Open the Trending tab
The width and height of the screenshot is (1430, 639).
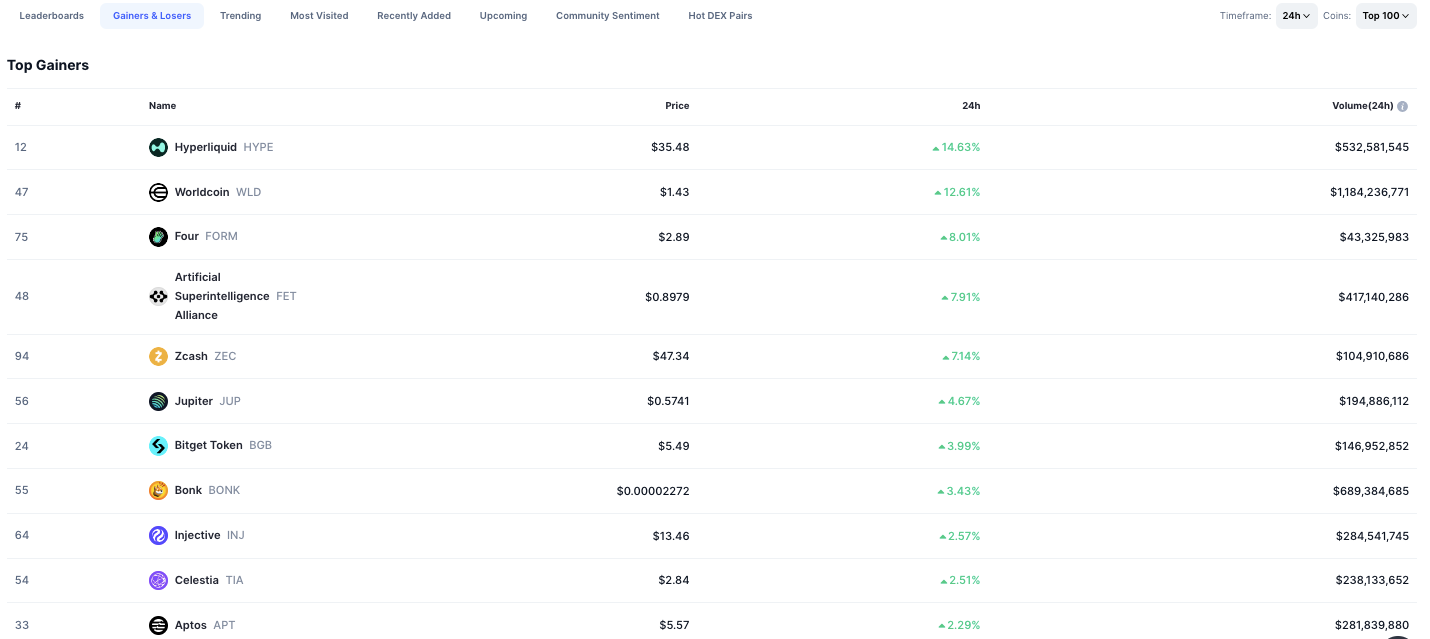click(x=241, y=16)
